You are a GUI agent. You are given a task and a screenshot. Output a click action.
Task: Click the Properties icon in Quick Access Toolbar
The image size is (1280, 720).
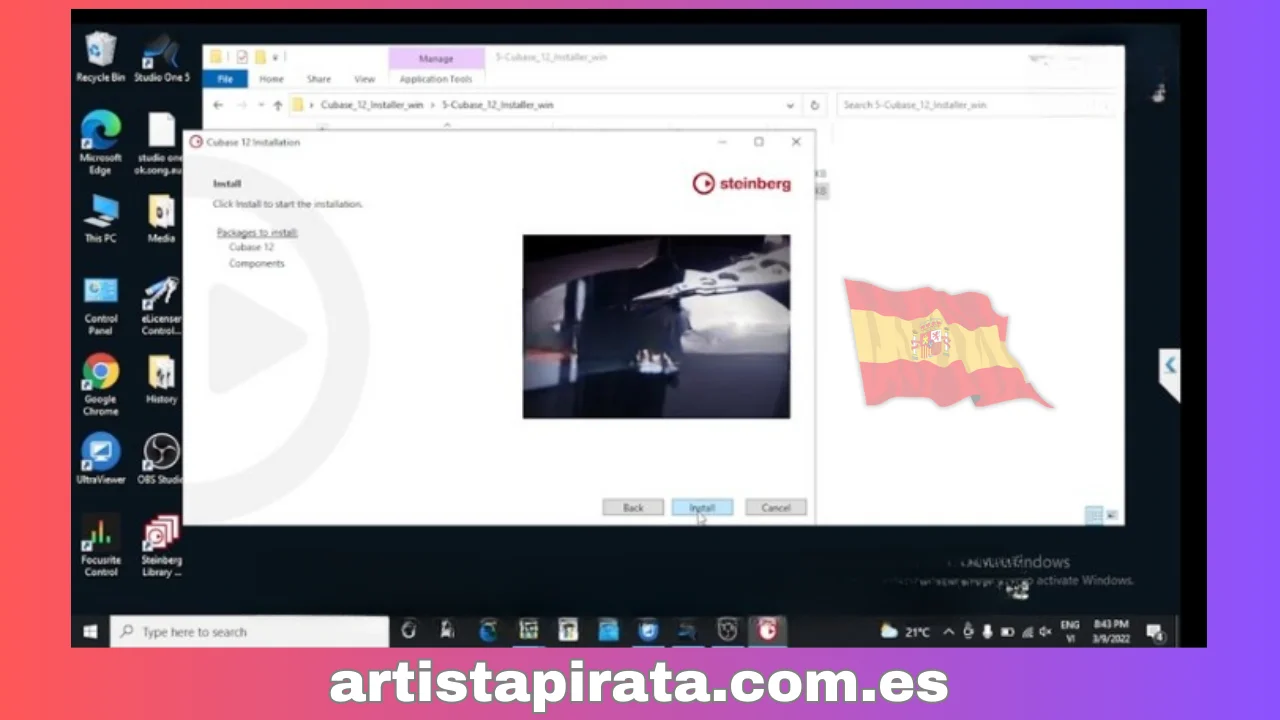pos(242,57)
